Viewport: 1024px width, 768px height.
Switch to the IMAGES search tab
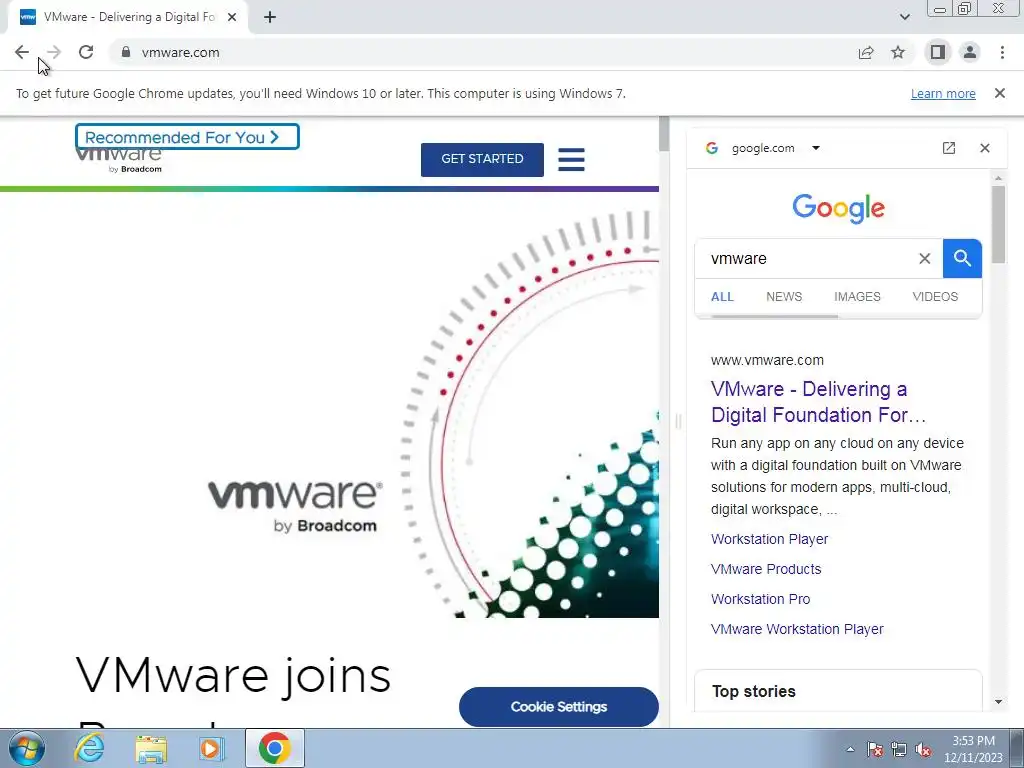857,296
